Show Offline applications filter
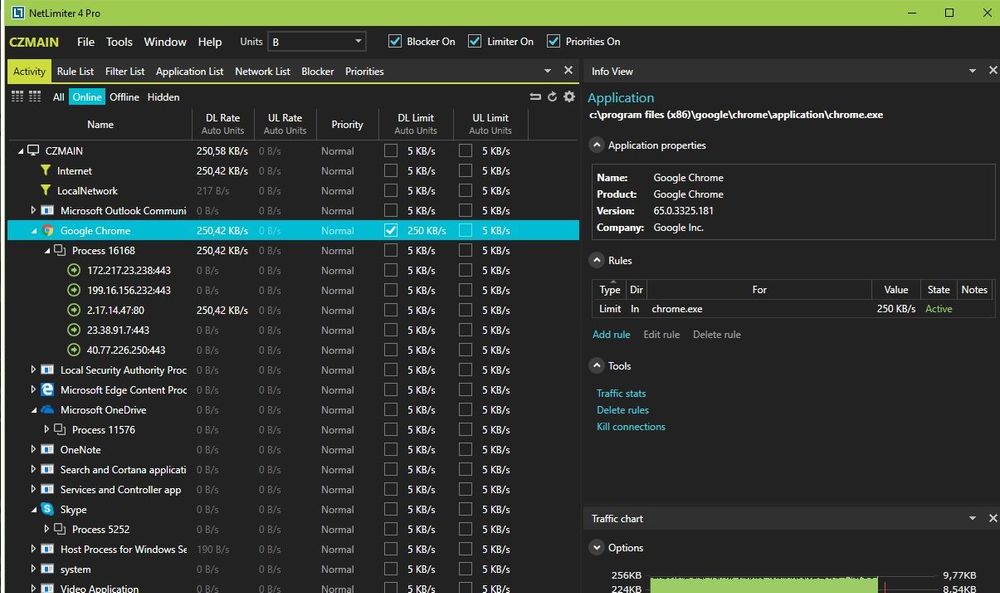Image resolution: width=1000 pixels, height=593 pixels. click(x=124, y=97)
